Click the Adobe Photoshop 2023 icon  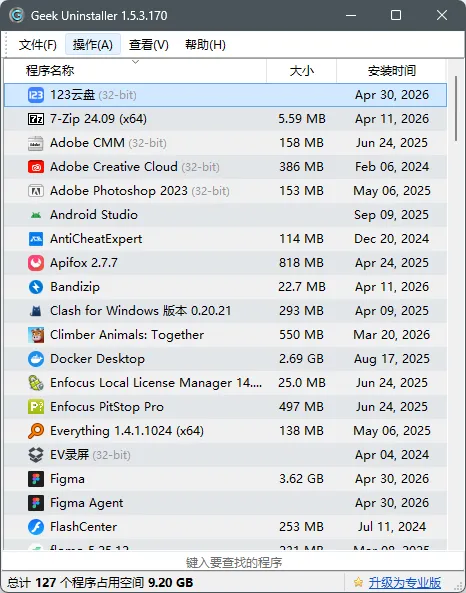pyautogui.click(x=36, y=191)
